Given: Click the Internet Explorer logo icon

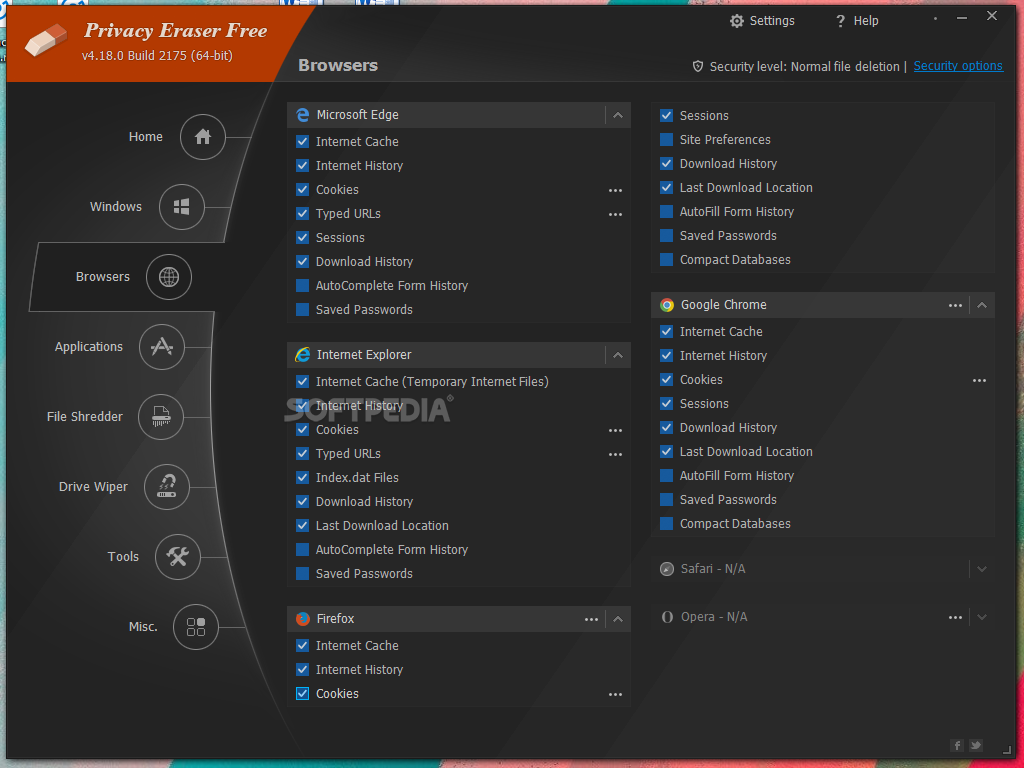Looking at the screenshot, I should [x=302, y=355].
